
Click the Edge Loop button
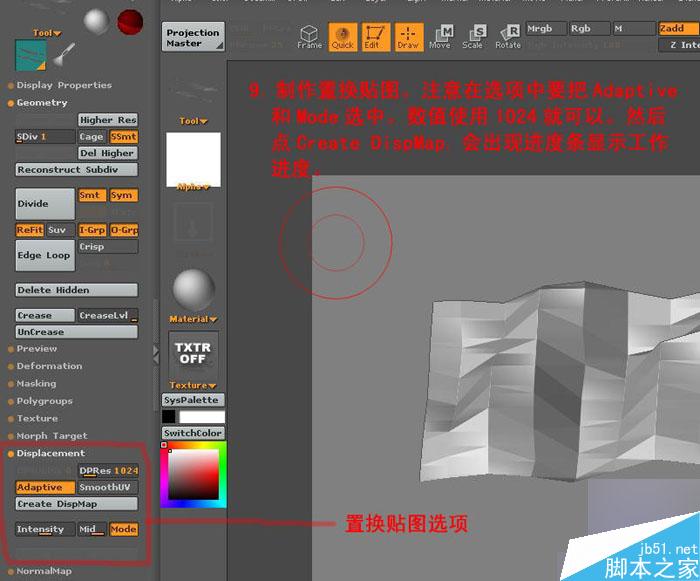(45, 255)
